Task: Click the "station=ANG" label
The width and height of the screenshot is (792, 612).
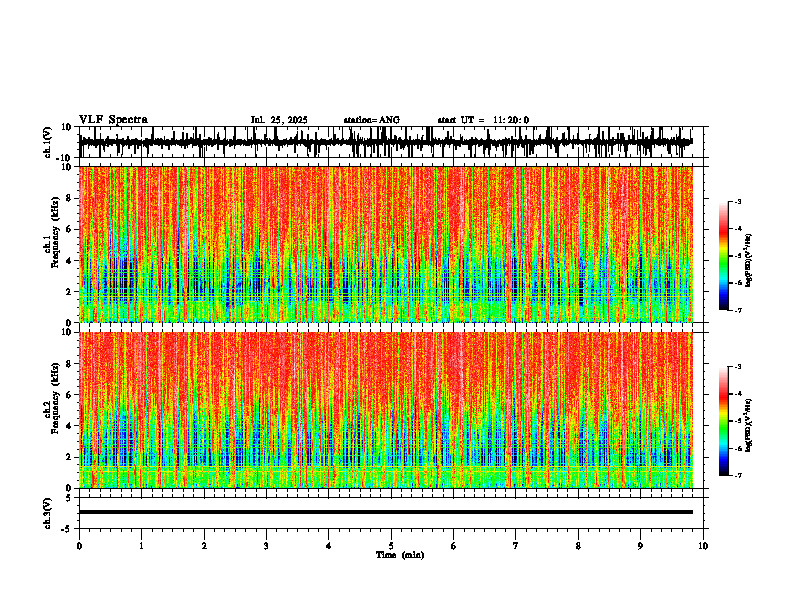Action: [371, 120]
